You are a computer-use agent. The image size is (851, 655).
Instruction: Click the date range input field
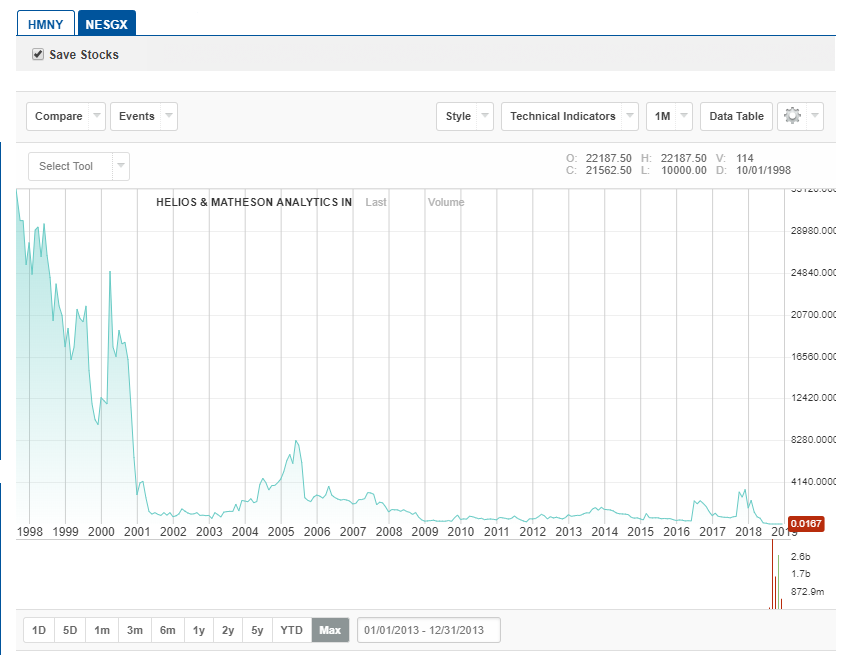pos(429,630)
